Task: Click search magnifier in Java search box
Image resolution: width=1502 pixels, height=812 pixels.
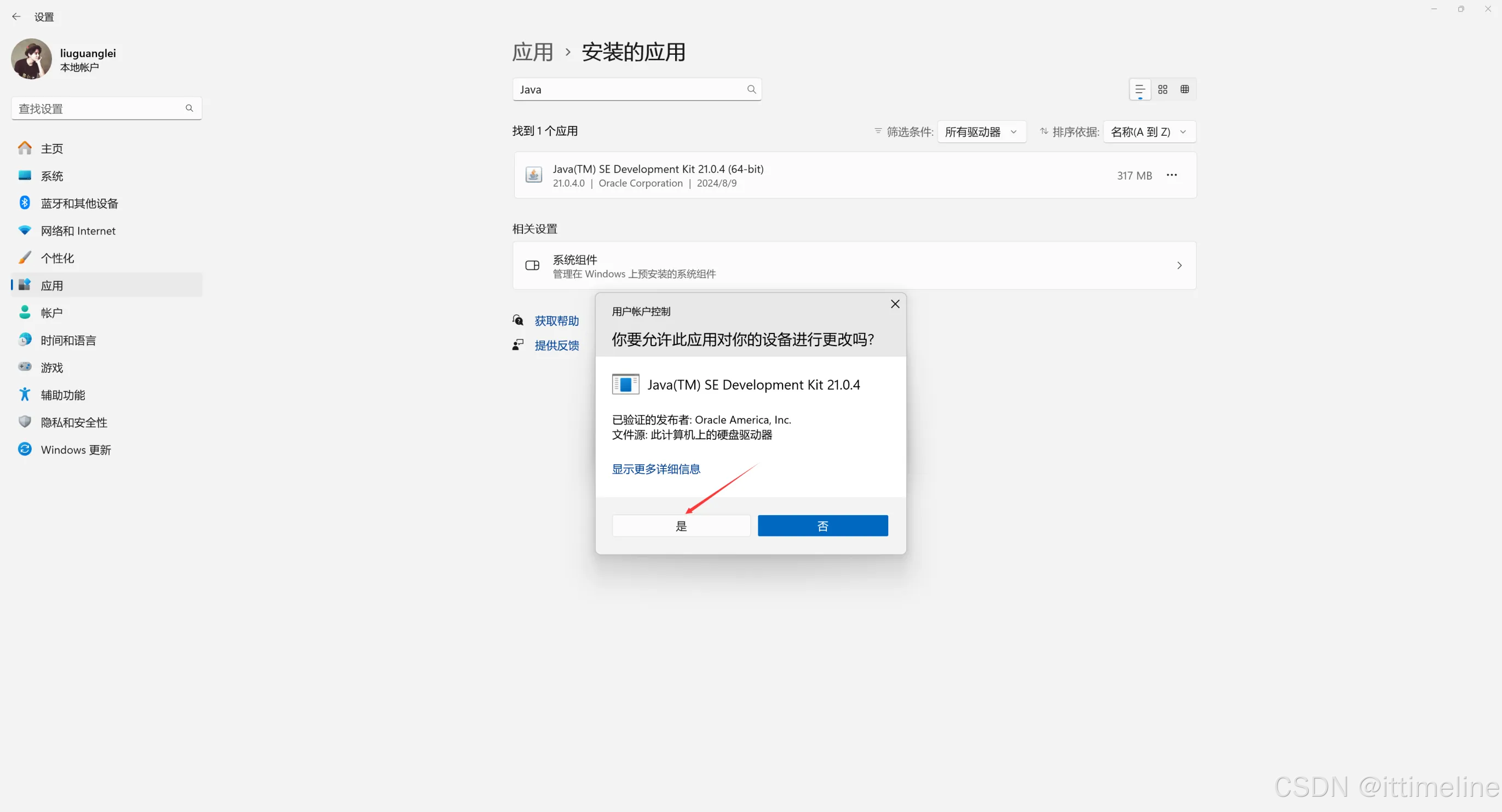Action: [751, 89]
